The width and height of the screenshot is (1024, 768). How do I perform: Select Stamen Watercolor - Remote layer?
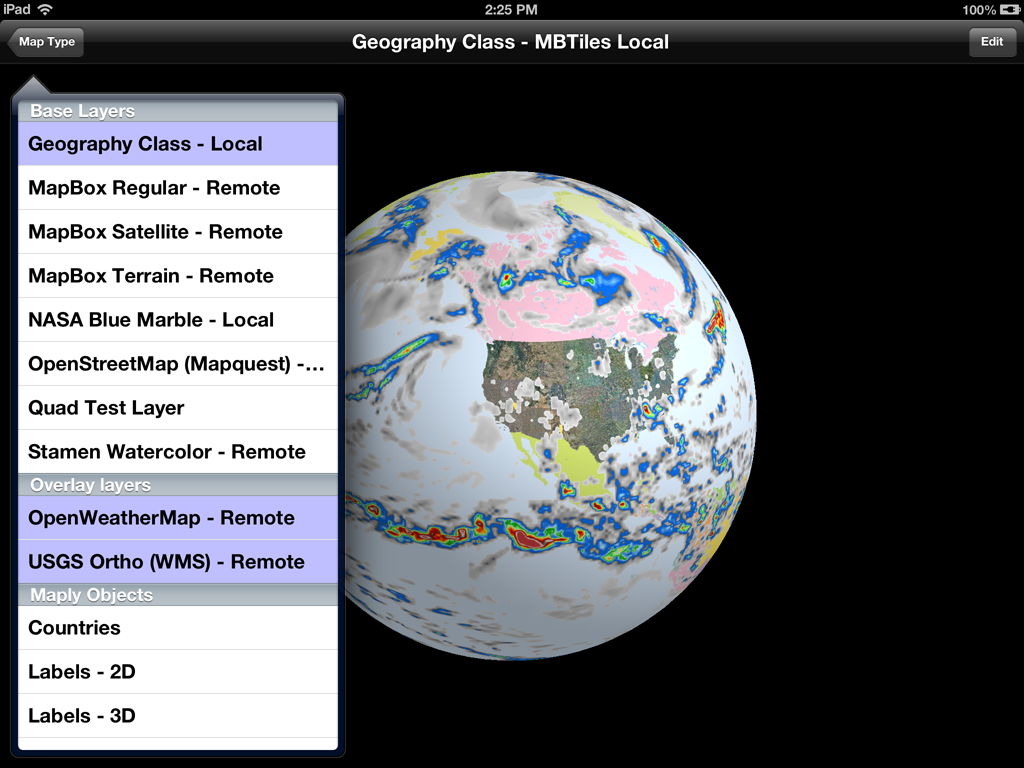[x=178, y=452]
